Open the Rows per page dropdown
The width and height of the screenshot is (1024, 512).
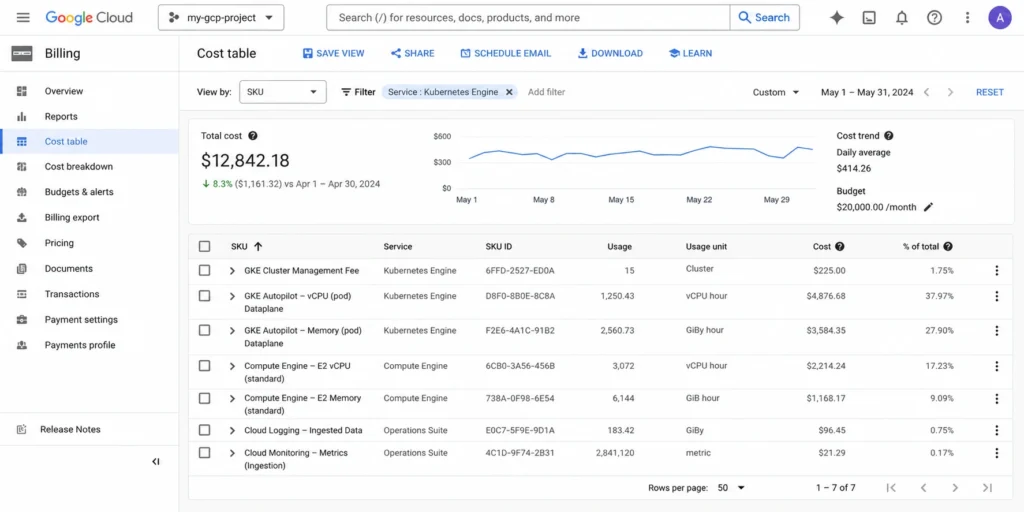[x=731, y=488]
